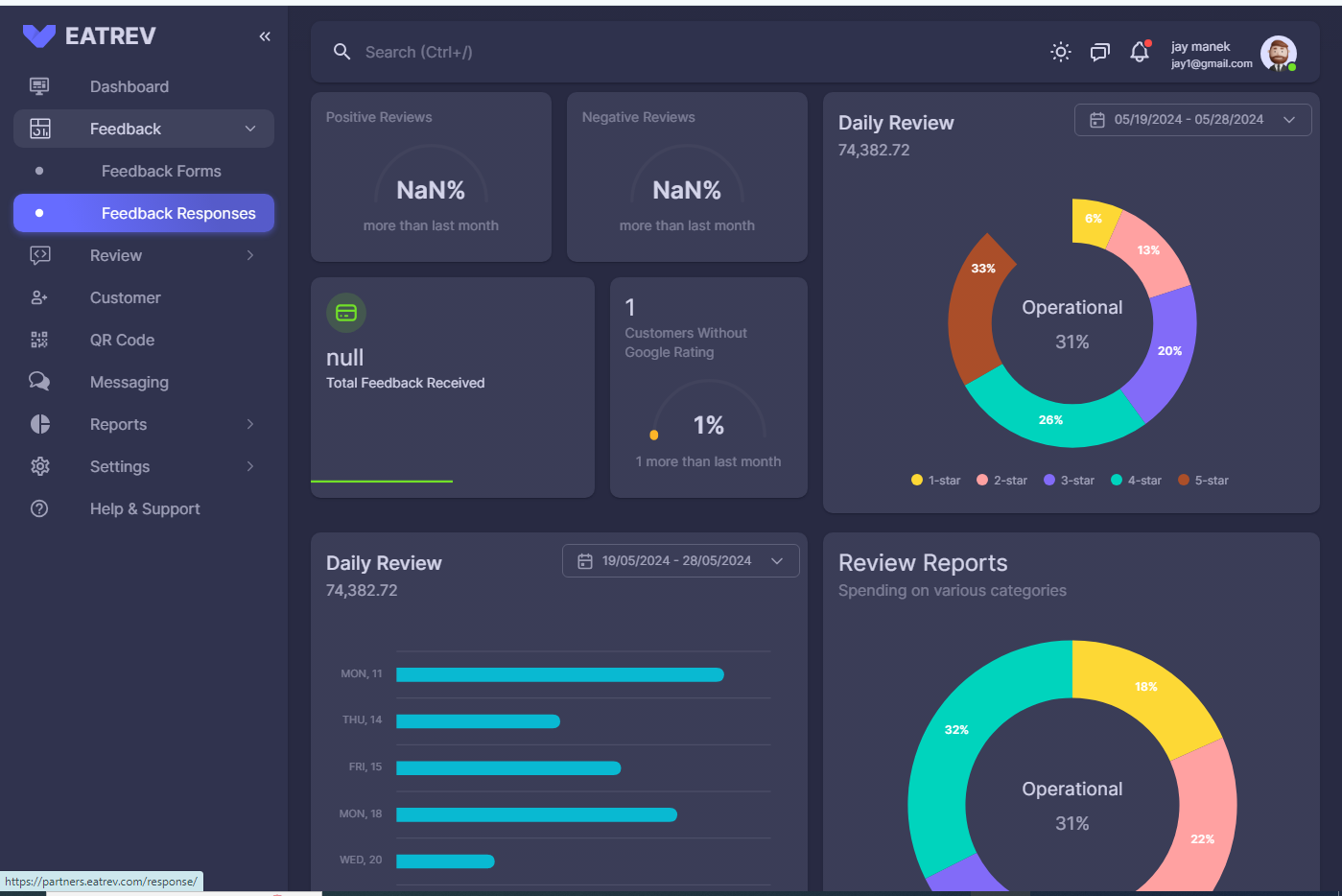Click the MON, 11 bar in chart
Viewport: 1342px width, 896px height.
pyautogui.click(x=560, y=674)
